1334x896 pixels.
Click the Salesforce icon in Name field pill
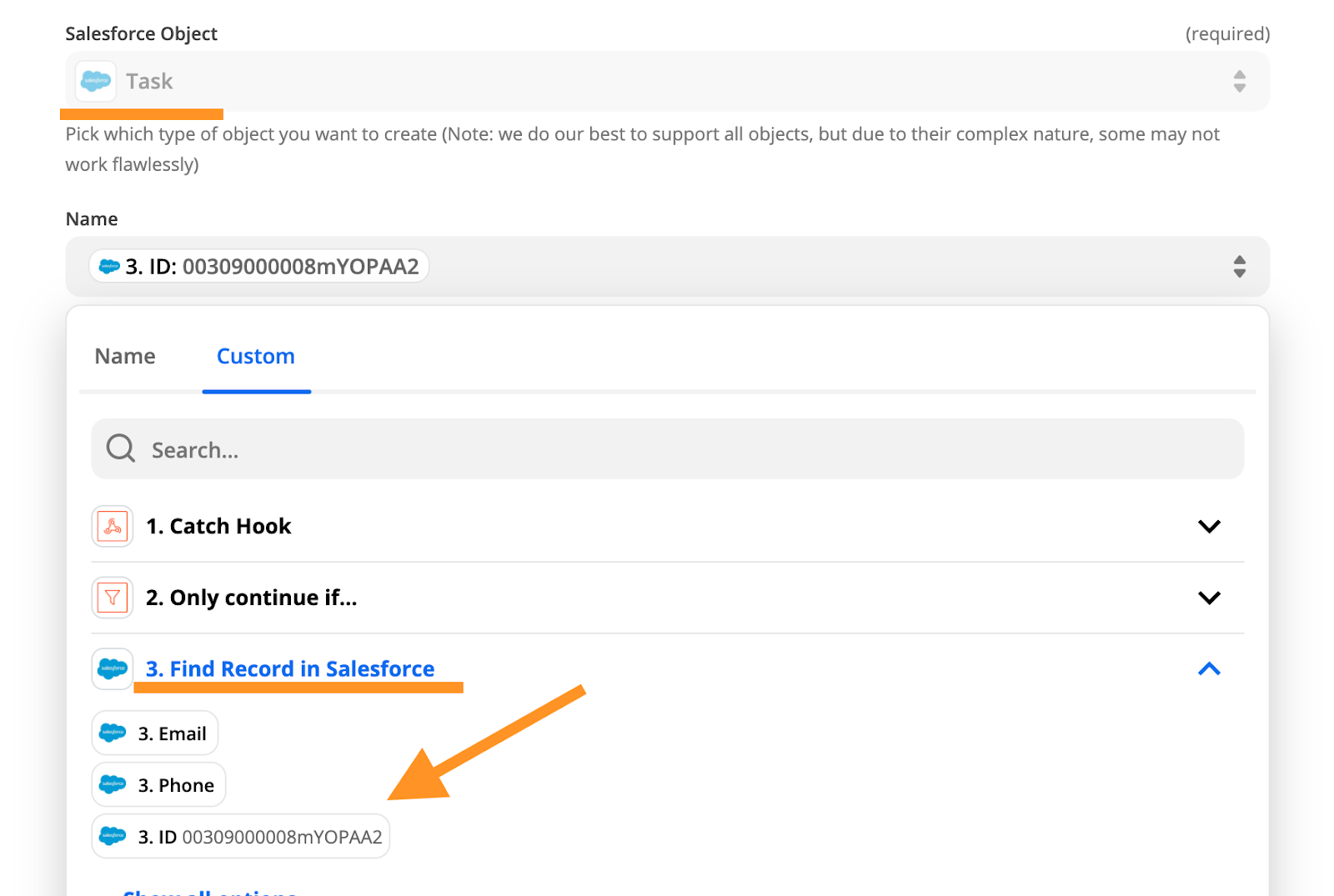109,267
